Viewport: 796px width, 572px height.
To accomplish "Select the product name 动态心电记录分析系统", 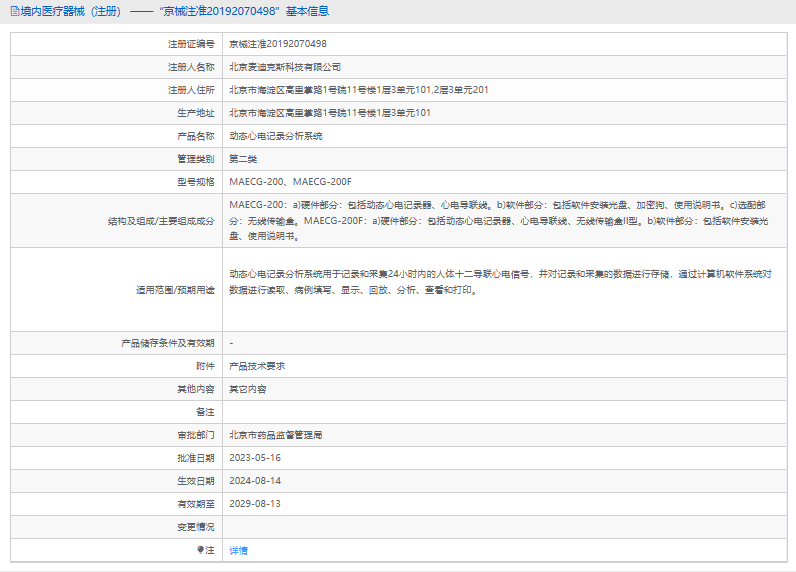I will [x=276, y=136].
